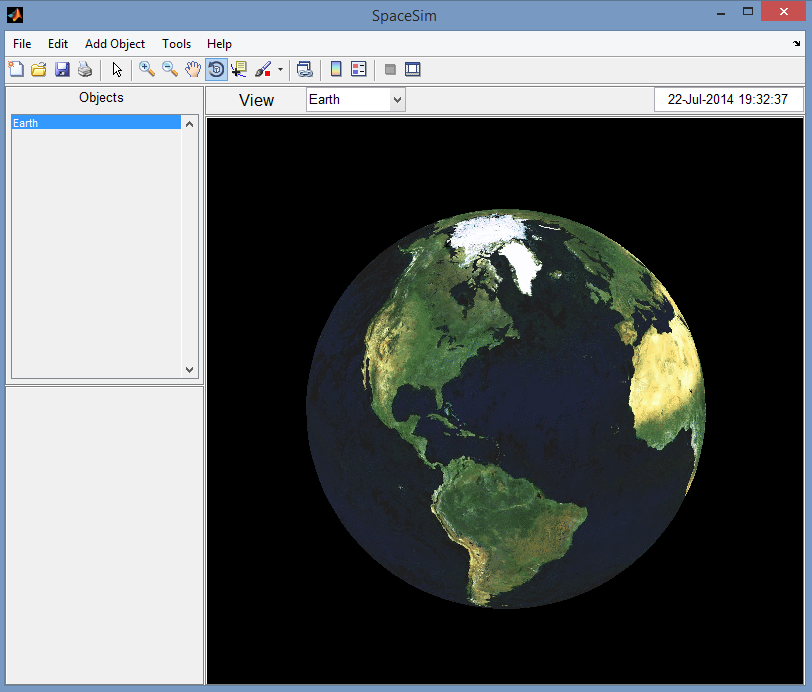Enable the Data Cursor tool
This screenshot has width=812, height=692.
240,69
